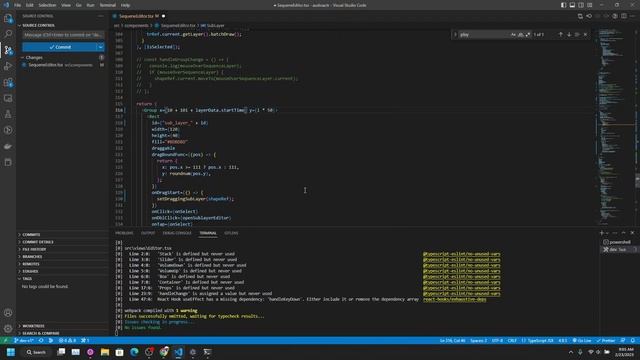Open the Terminal menu

108,5
